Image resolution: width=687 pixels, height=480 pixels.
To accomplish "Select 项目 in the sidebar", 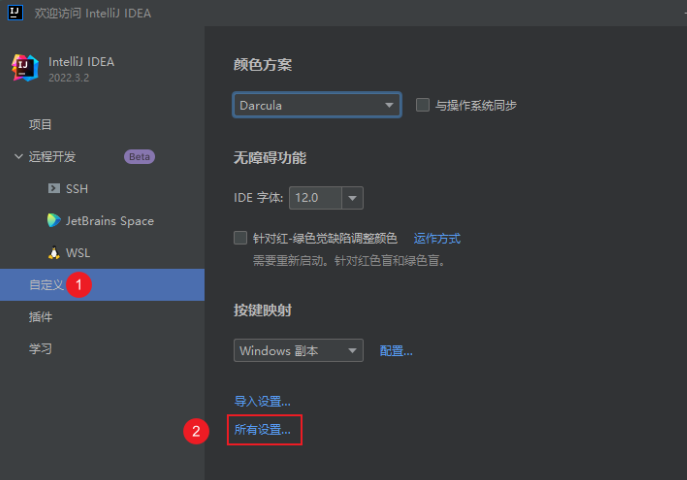I will pyautogui.click(x=40, y=125).
